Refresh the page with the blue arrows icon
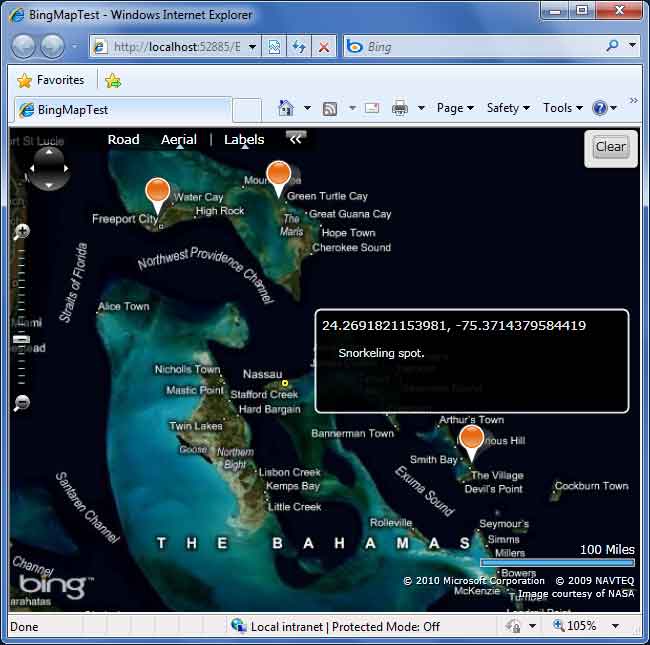Image resolution: width=650 pixels, height=645 pixels. 298,47
